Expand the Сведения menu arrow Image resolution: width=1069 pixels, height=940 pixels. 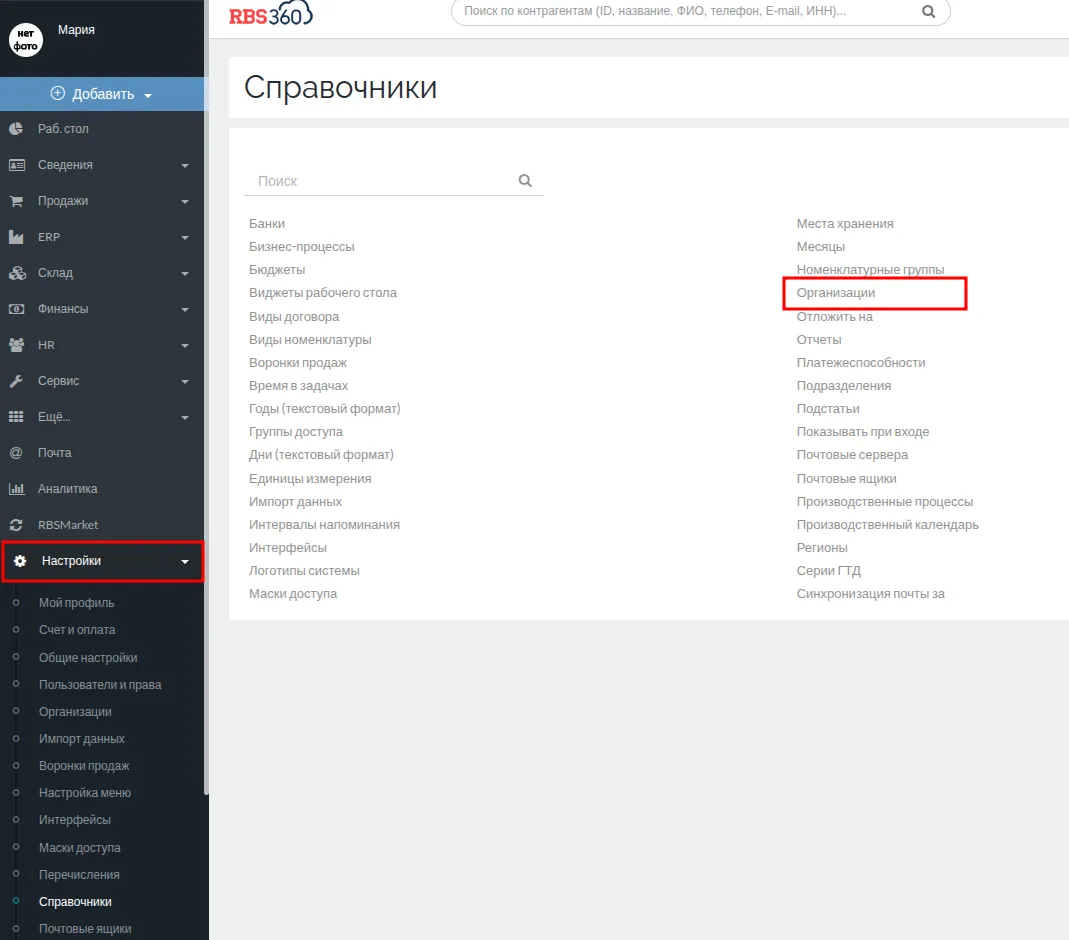coord(185,166)
